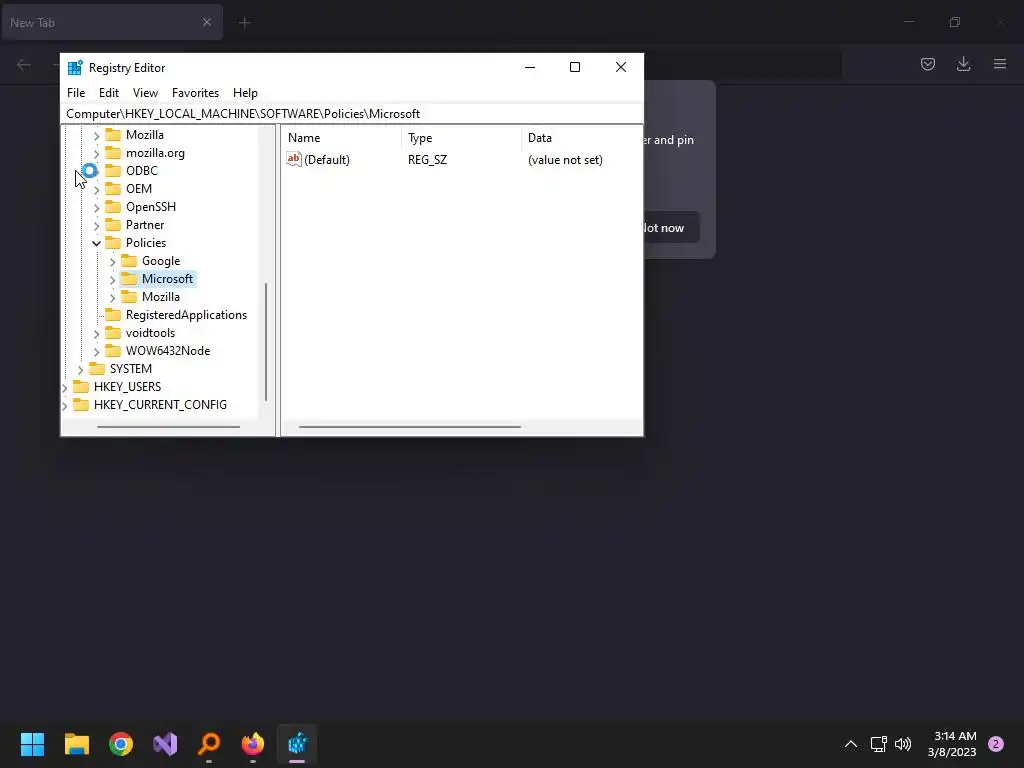The image size is (1024, 768).
Task: Expand the HKEY_USERS hive
Action: coord(65,387)
